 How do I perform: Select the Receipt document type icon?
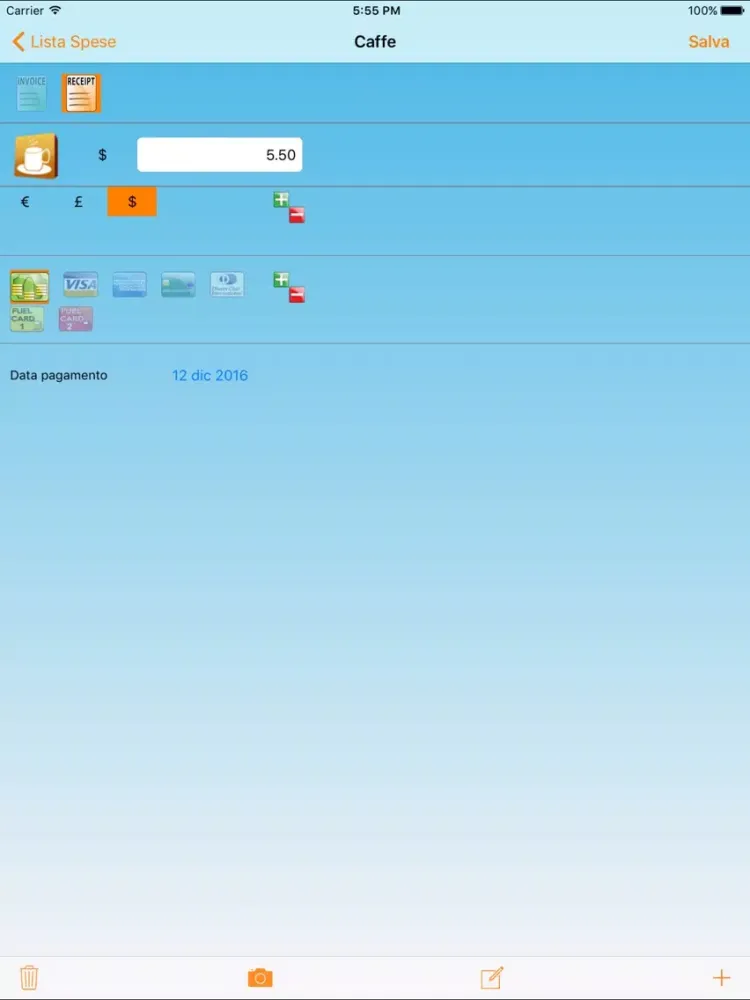(81, 93)
